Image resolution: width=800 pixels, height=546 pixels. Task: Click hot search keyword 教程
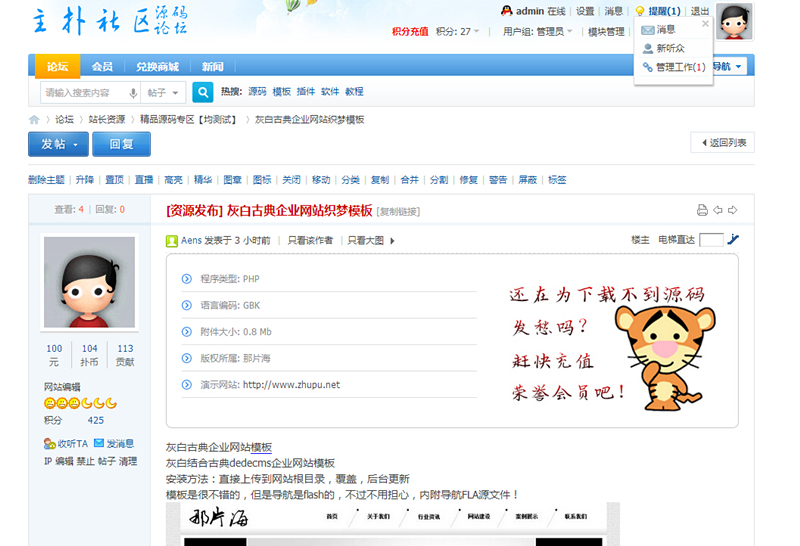pos(354,91)
